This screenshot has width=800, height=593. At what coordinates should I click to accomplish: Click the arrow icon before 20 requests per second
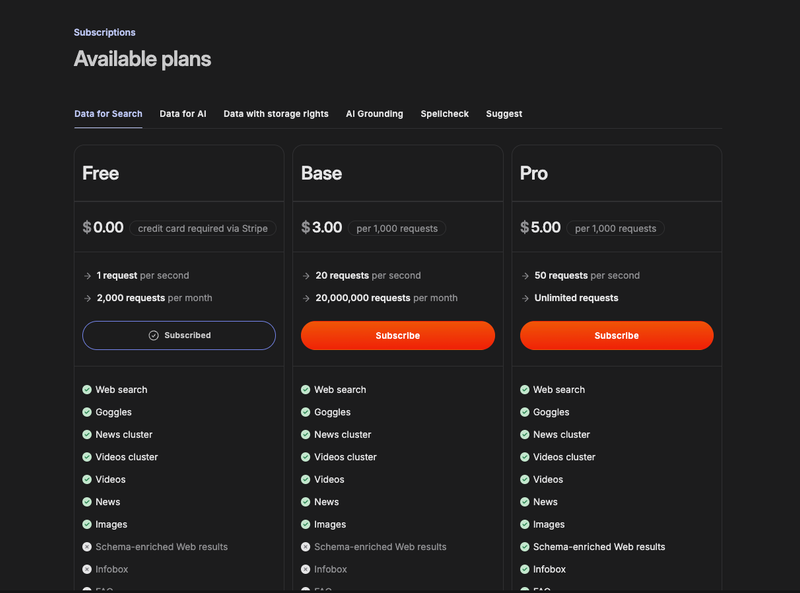point(307,275)
